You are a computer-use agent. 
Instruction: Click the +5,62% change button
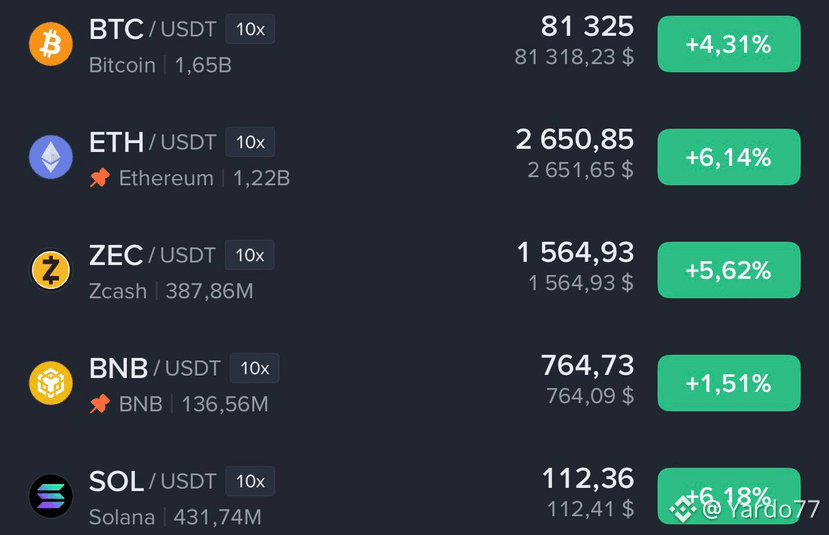click(729, 270)
